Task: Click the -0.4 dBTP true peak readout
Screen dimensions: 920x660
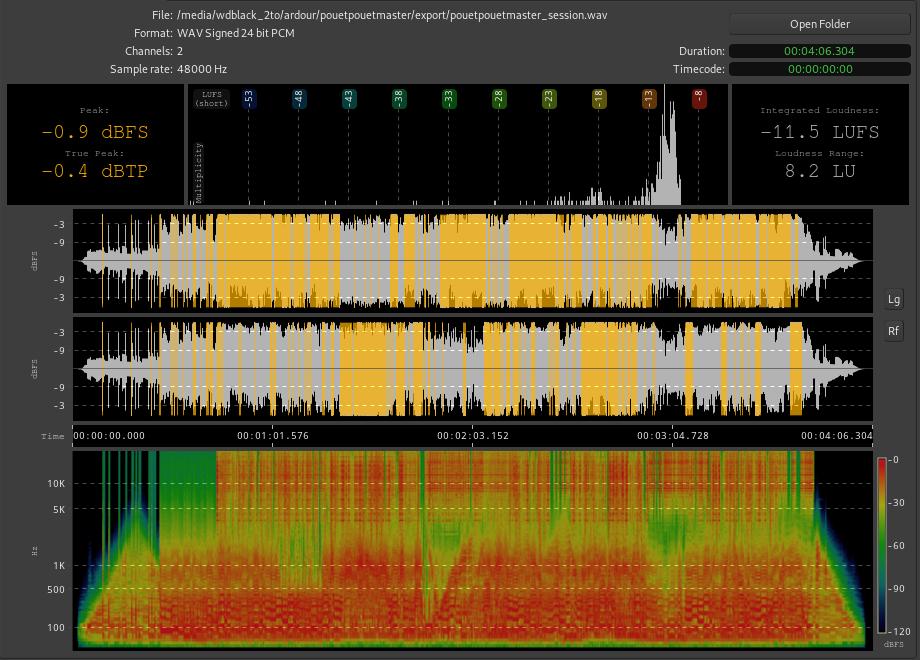Action: (95, 172)
